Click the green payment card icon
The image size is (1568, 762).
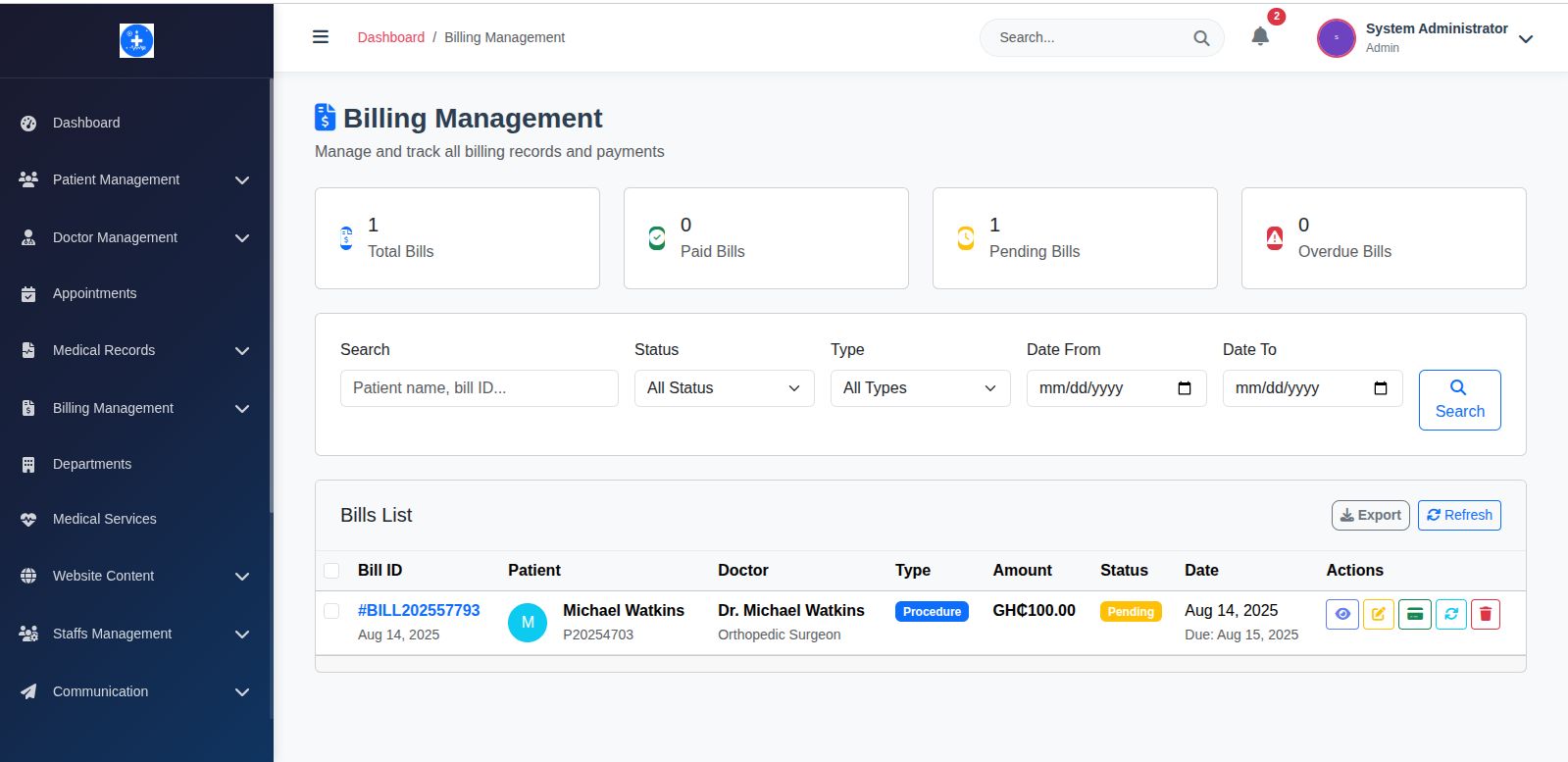[1414, 614]
